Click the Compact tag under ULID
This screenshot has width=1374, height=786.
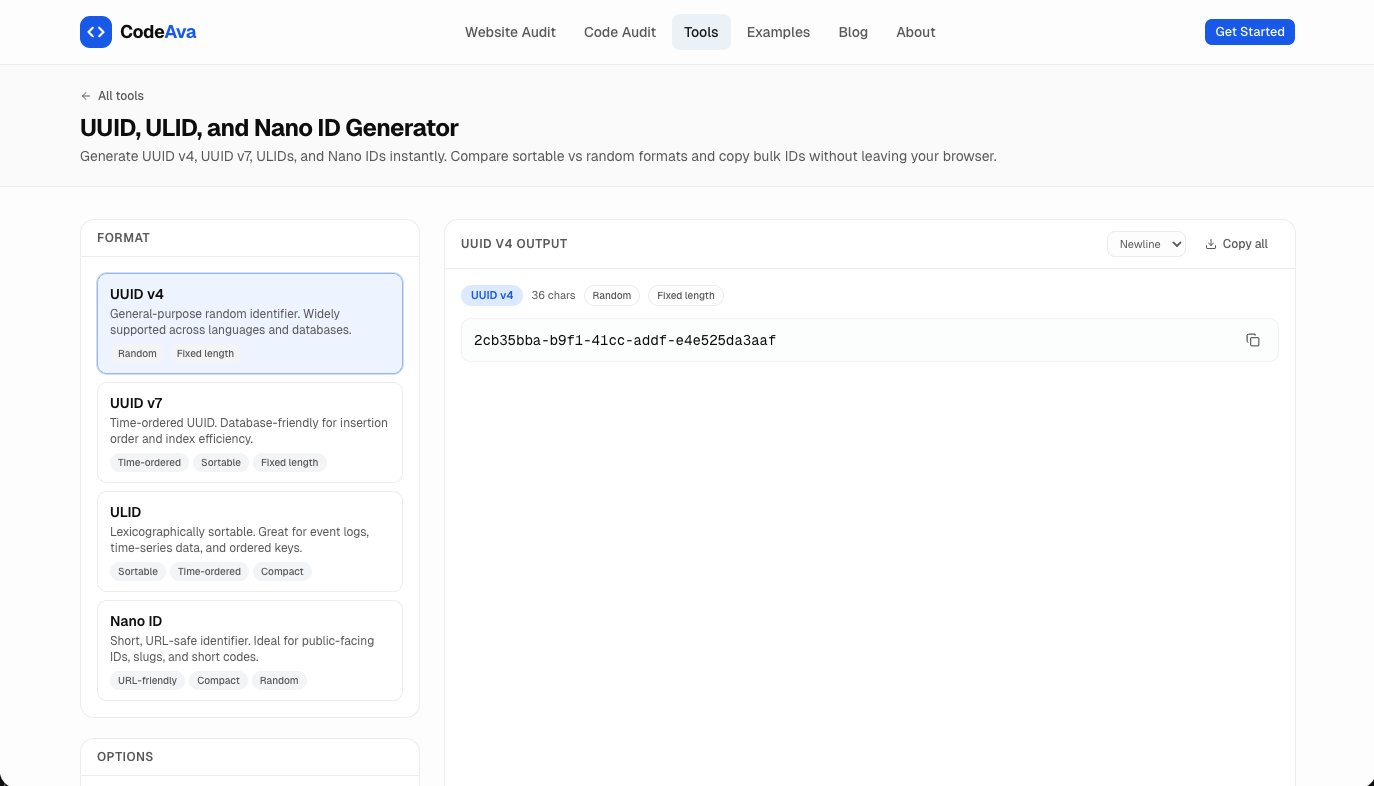[282, 572]
